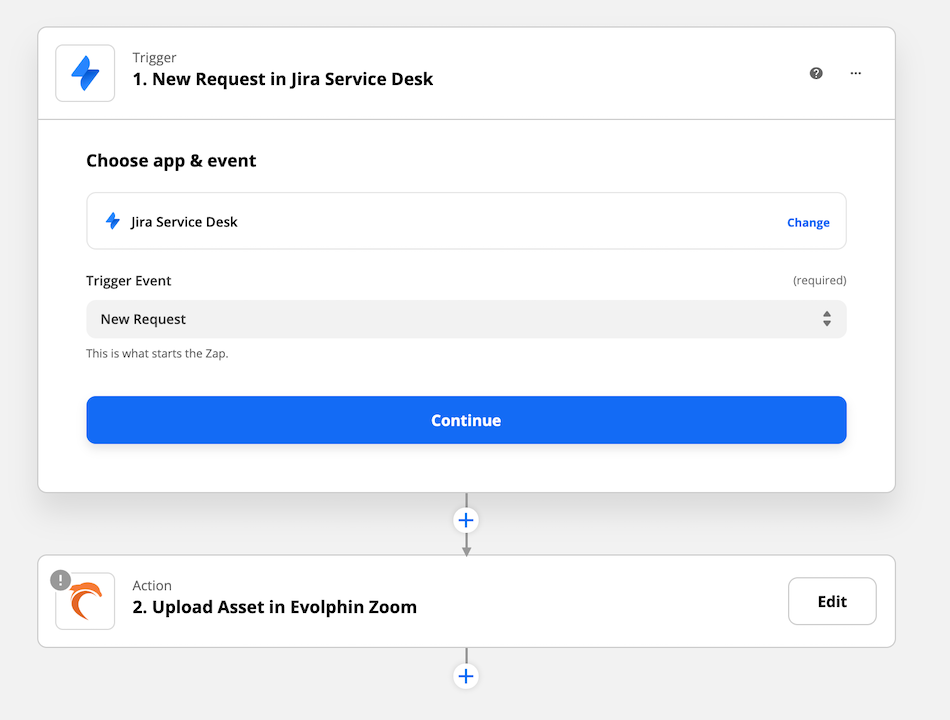Click the Jira Service Desk trigger app icon
The width and height of the screenshot is (950, 720).
(85, 73)
